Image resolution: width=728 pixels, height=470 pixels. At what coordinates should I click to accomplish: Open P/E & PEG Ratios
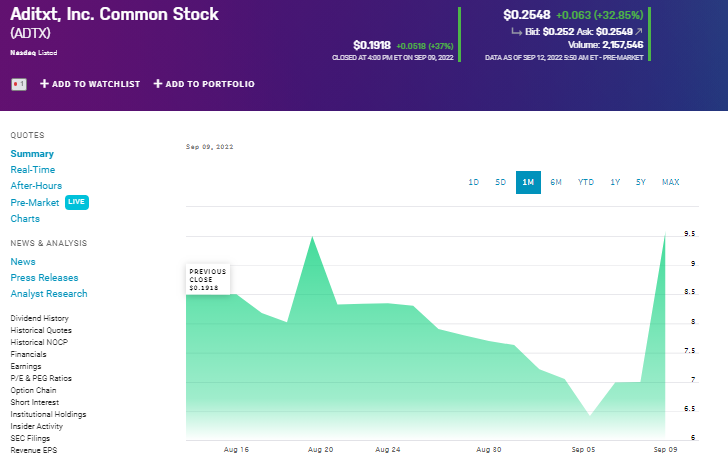41,379
